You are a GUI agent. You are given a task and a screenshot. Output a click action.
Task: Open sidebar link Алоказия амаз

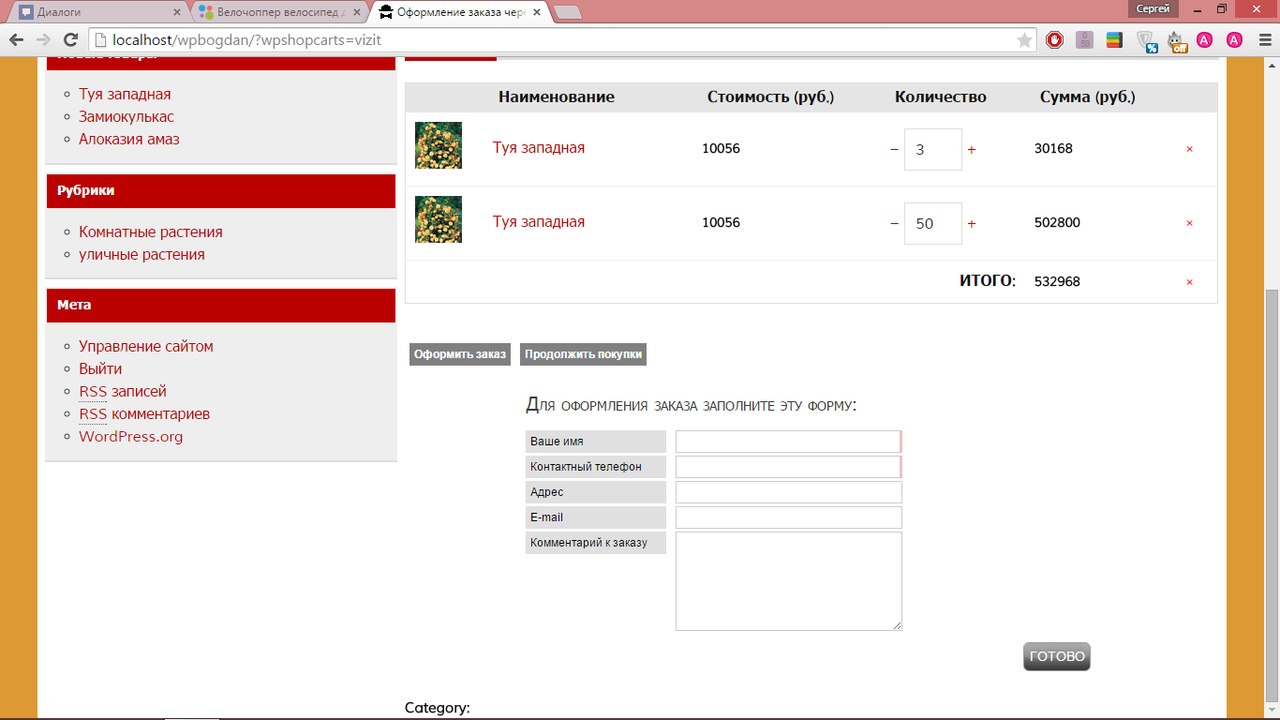129,139
